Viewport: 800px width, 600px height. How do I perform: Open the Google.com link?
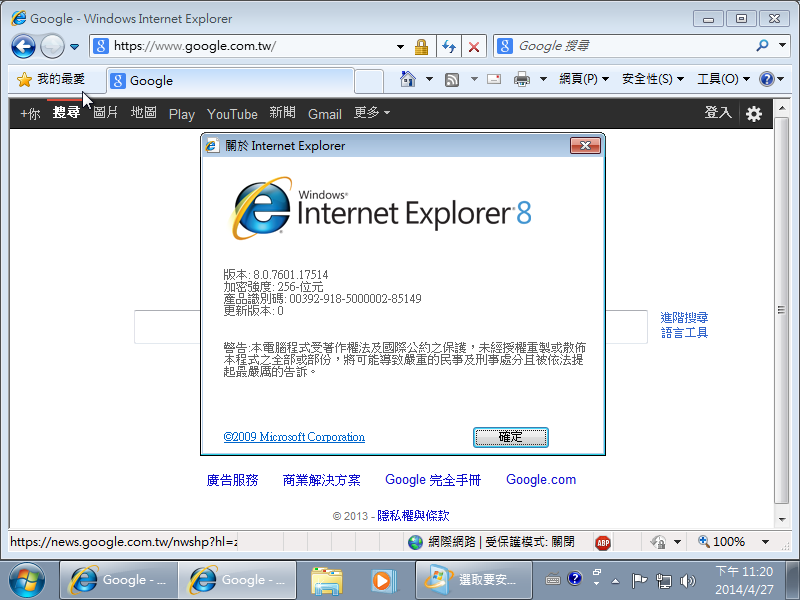click(541, 480)
